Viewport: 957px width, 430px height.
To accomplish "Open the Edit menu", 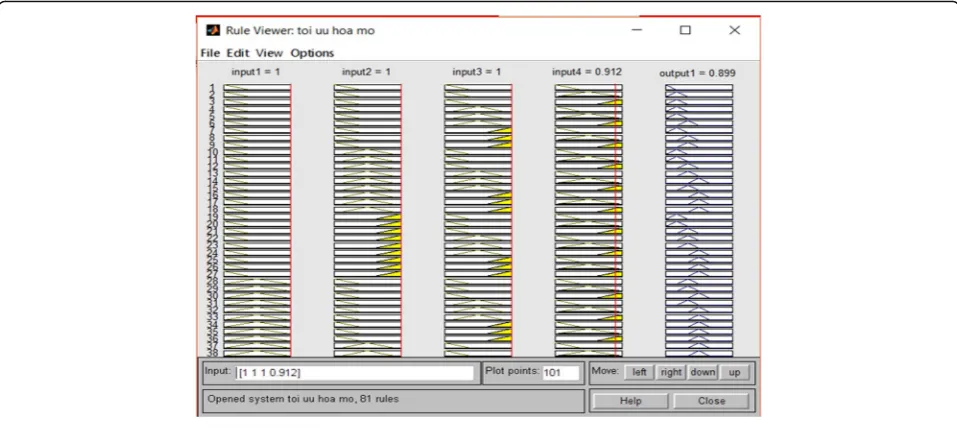I will [x=237, y=53].
